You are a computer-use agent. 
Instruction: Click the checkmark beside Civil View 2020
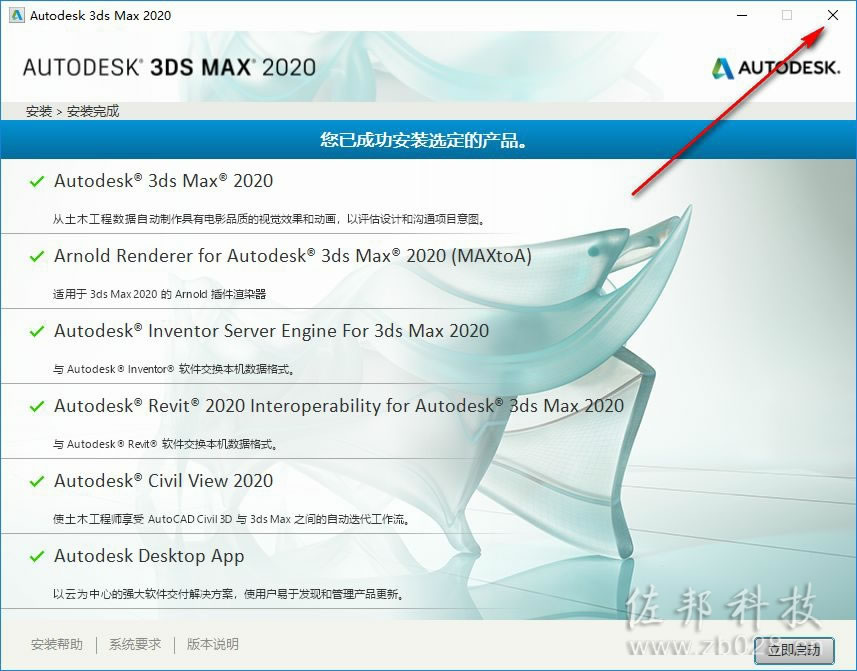point(37,481)
